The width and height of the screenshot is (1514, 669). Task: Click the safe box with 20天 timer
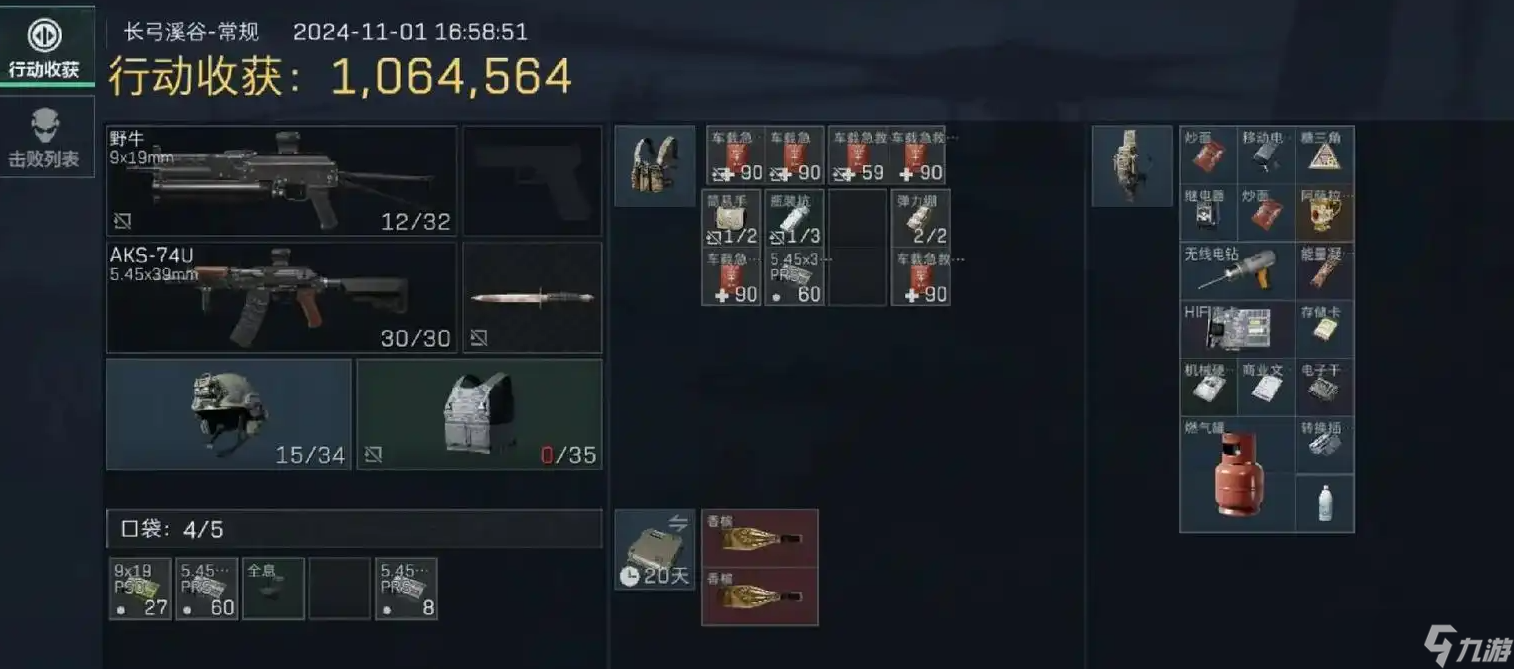coord(655,550)
